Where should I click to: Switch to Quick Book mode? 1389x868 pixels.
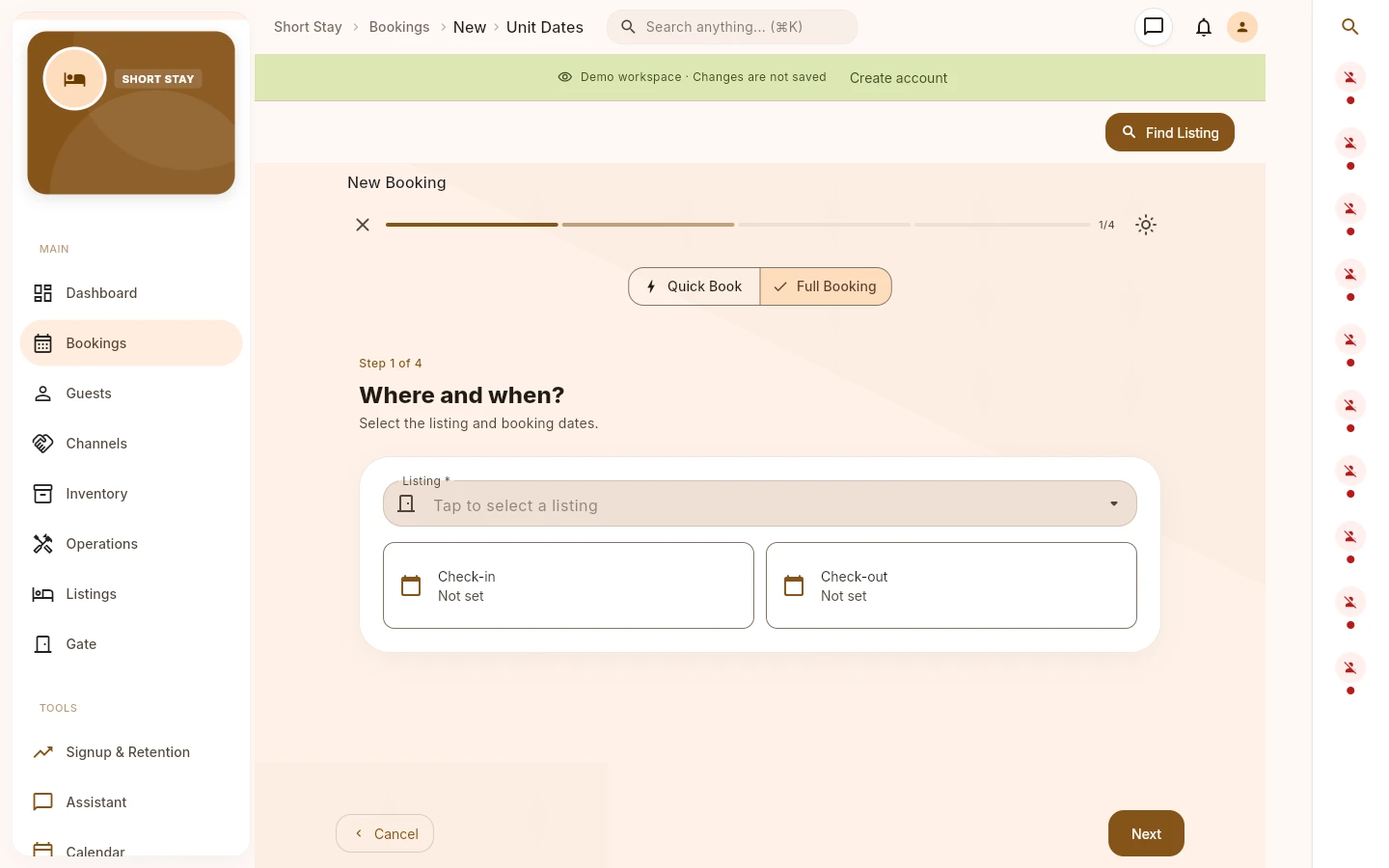694,286
